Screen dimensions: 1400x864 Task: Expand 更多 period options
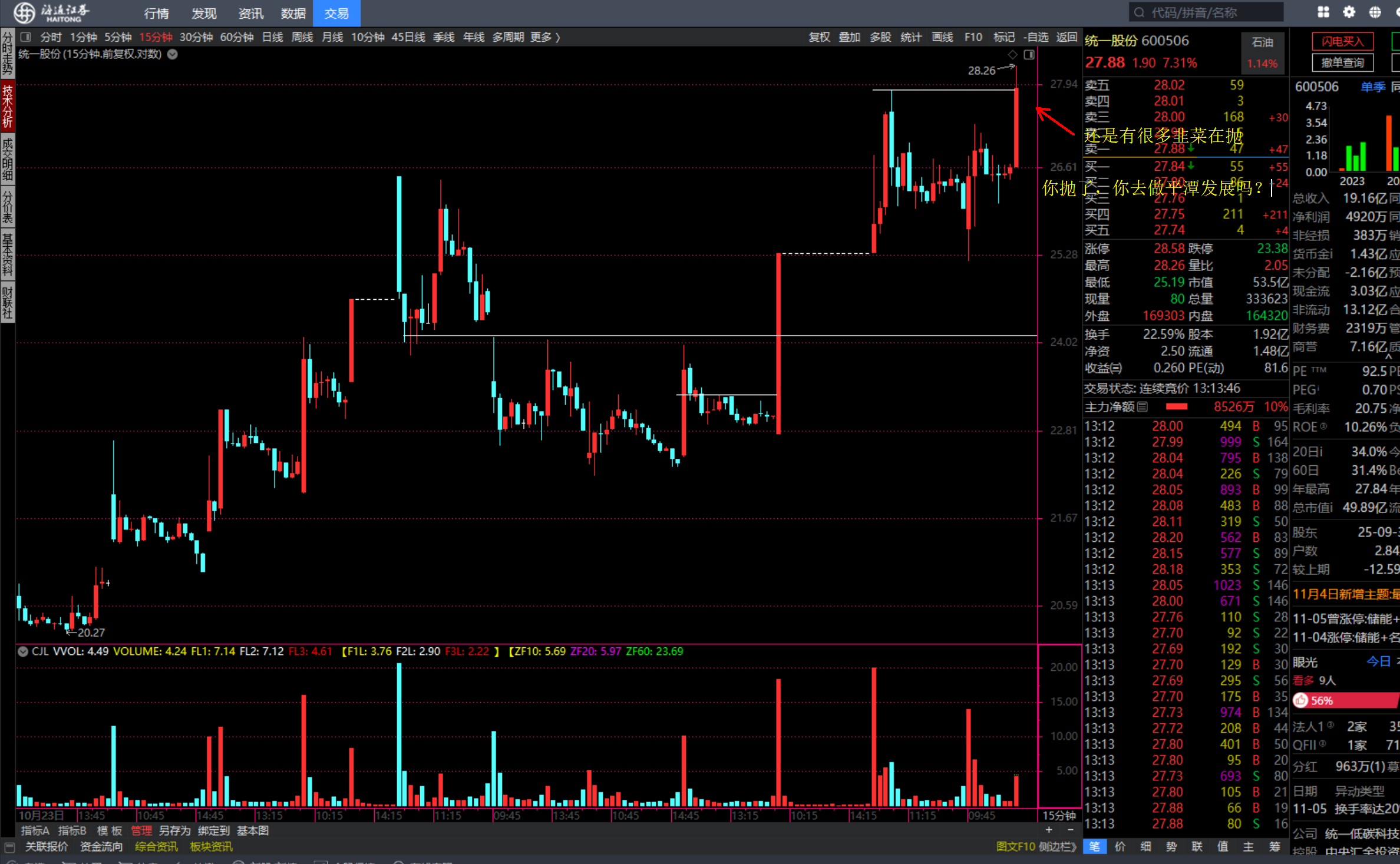544,37
